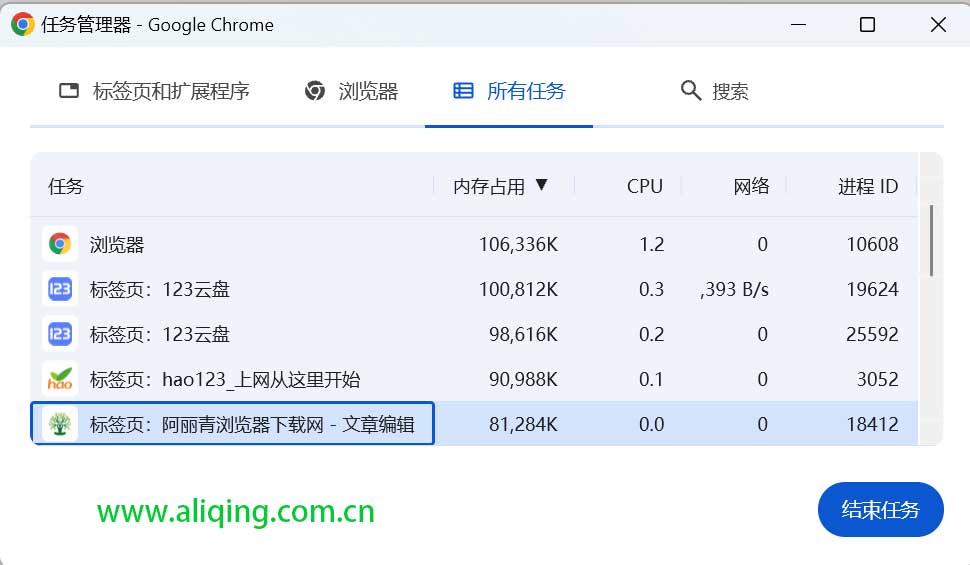This screenshot has height=565, width=970.
Task: Click CPU value 0.0
Action: click(x=651, y=425)
